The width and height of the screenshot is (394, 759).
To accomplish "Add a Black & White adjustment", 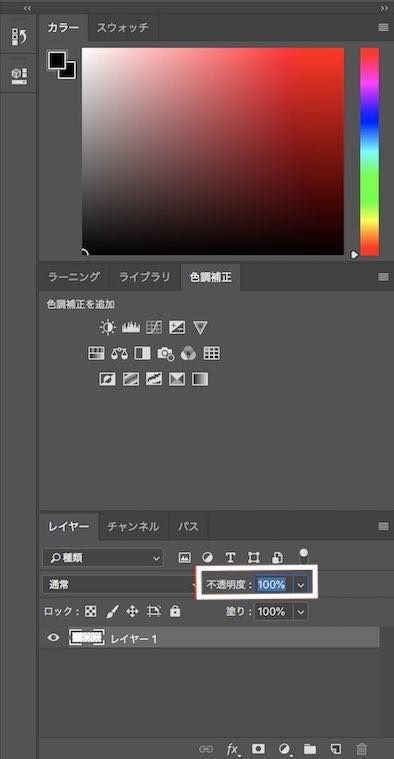I will click(142, 353).
